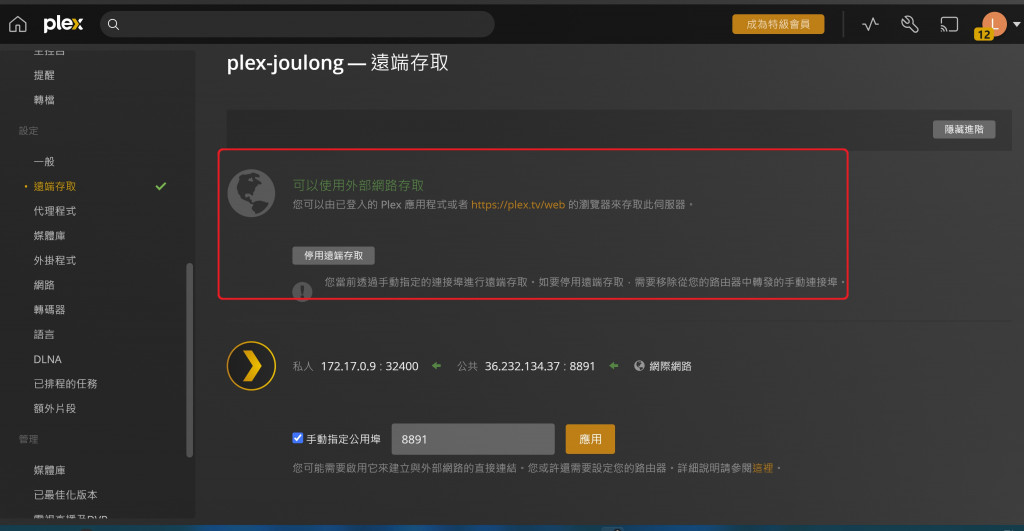Click the globe icon for remote access status
Viewport: 1024px width, 531px height.
tap(251, 193)
